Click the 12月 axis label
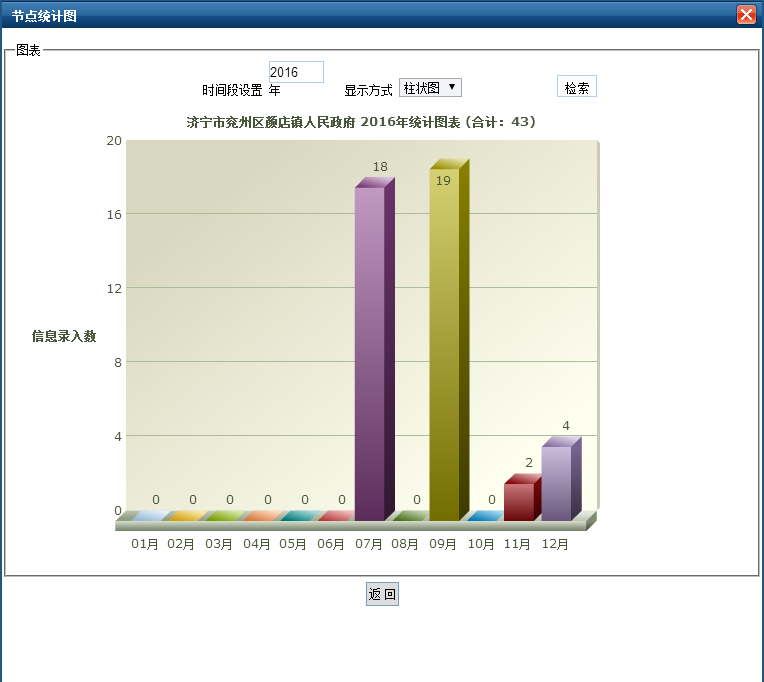The image size is (764, 682). coord(556,544)
